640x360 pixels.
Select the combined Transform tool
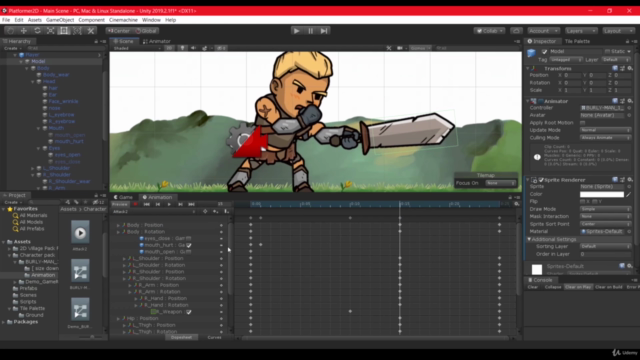point(78,31)
